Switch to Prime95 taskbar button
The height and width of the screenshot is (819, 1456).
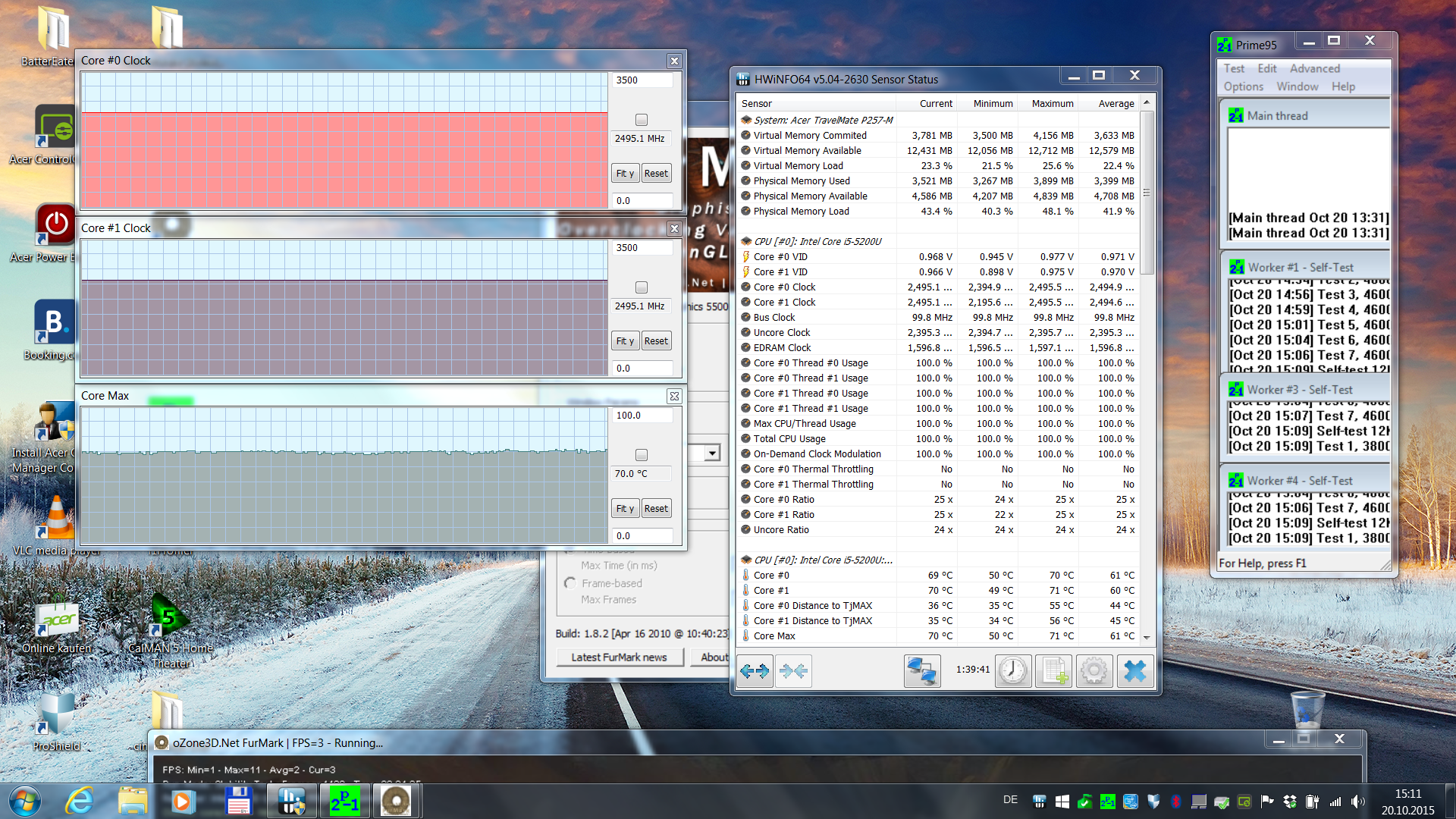[x=345, y=801]
